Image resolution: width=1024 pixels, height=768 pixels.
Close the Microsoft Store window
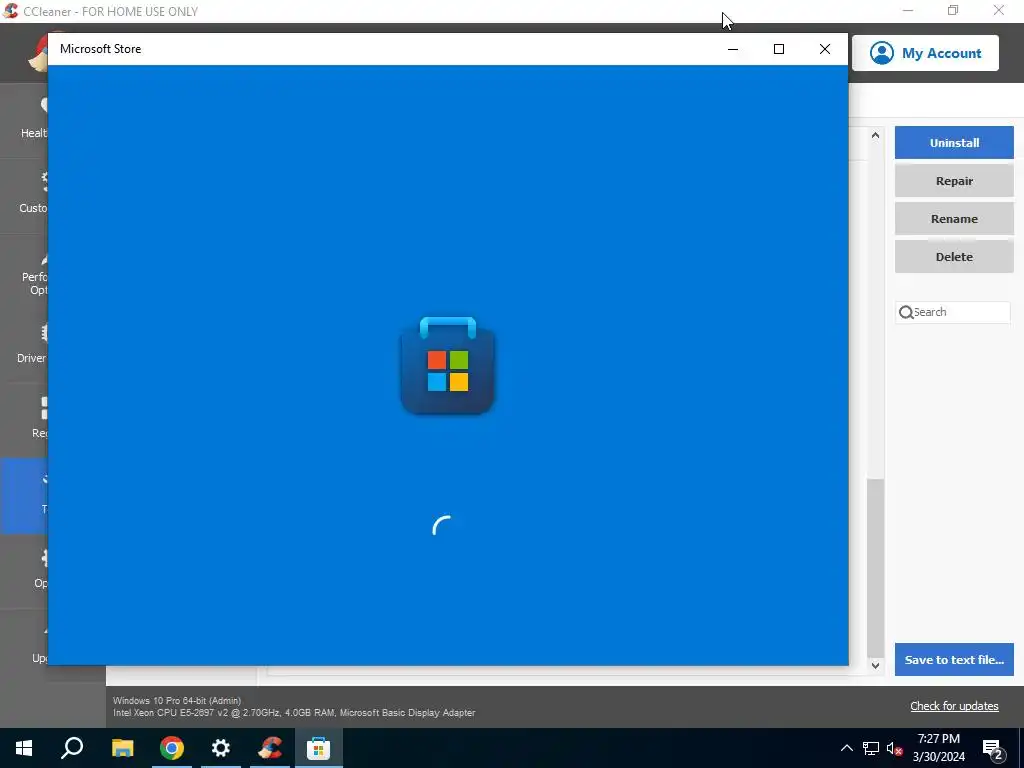825,49
